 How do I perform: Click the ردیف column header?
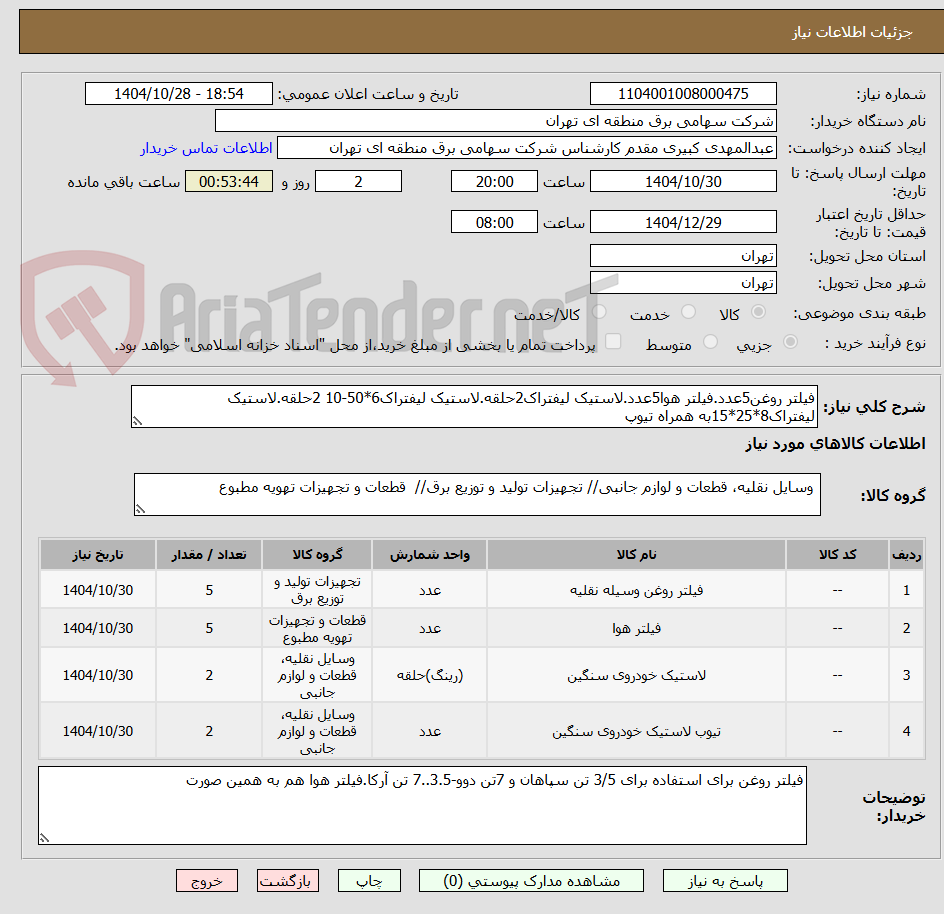pyautogui.click(x=907, y=555)
